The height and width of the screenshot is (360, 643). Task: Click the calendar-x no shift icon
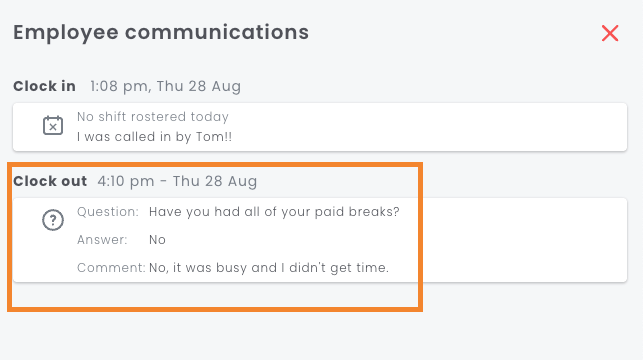(53, 125)
